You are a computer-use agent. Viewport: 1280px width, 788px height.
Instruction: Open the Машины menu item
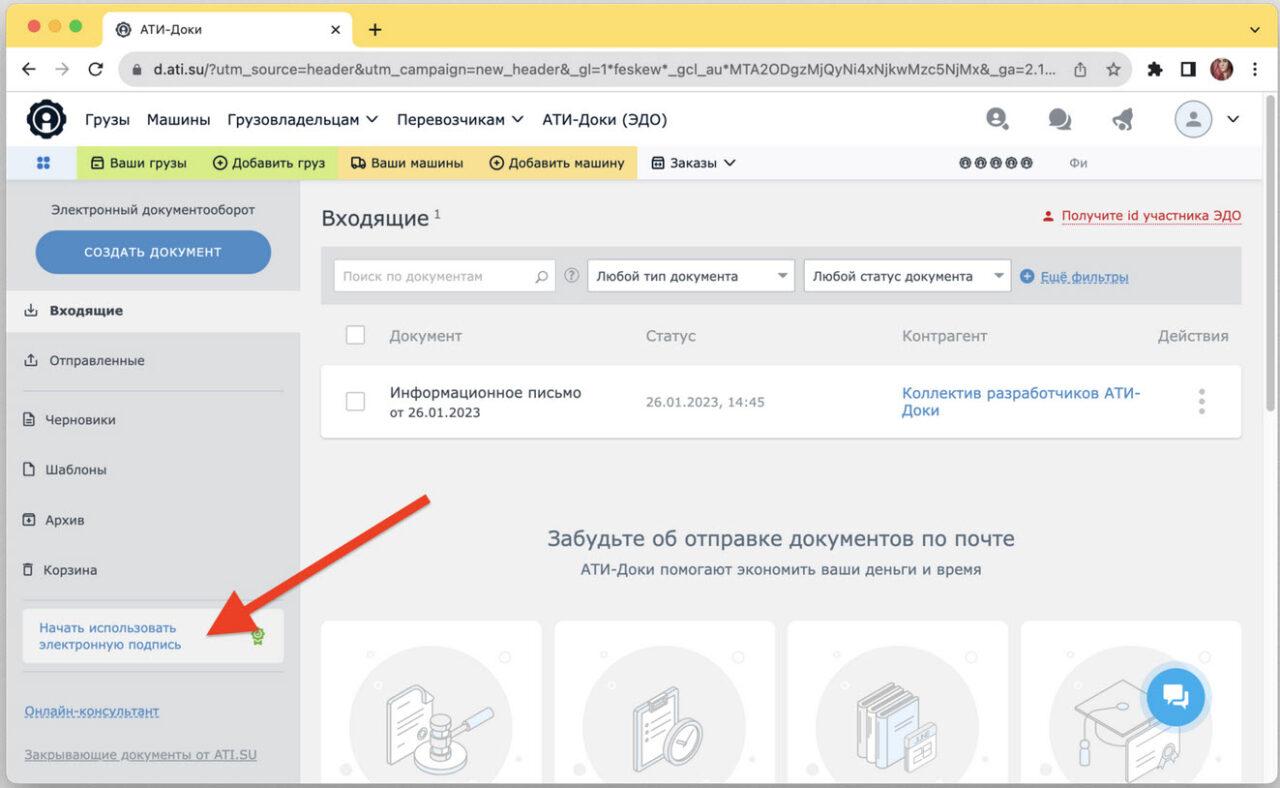pos(179,120)
